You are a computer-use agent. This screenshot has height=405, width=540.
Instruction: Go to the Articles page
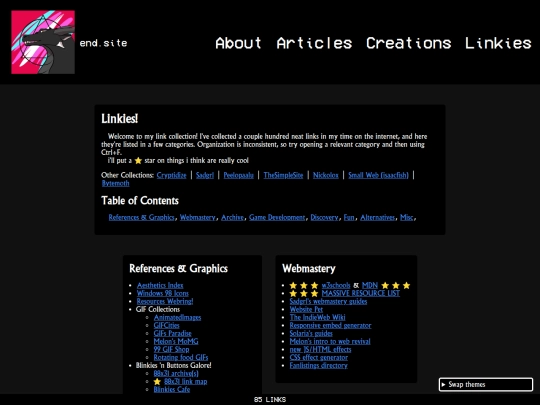pos(314,43)
